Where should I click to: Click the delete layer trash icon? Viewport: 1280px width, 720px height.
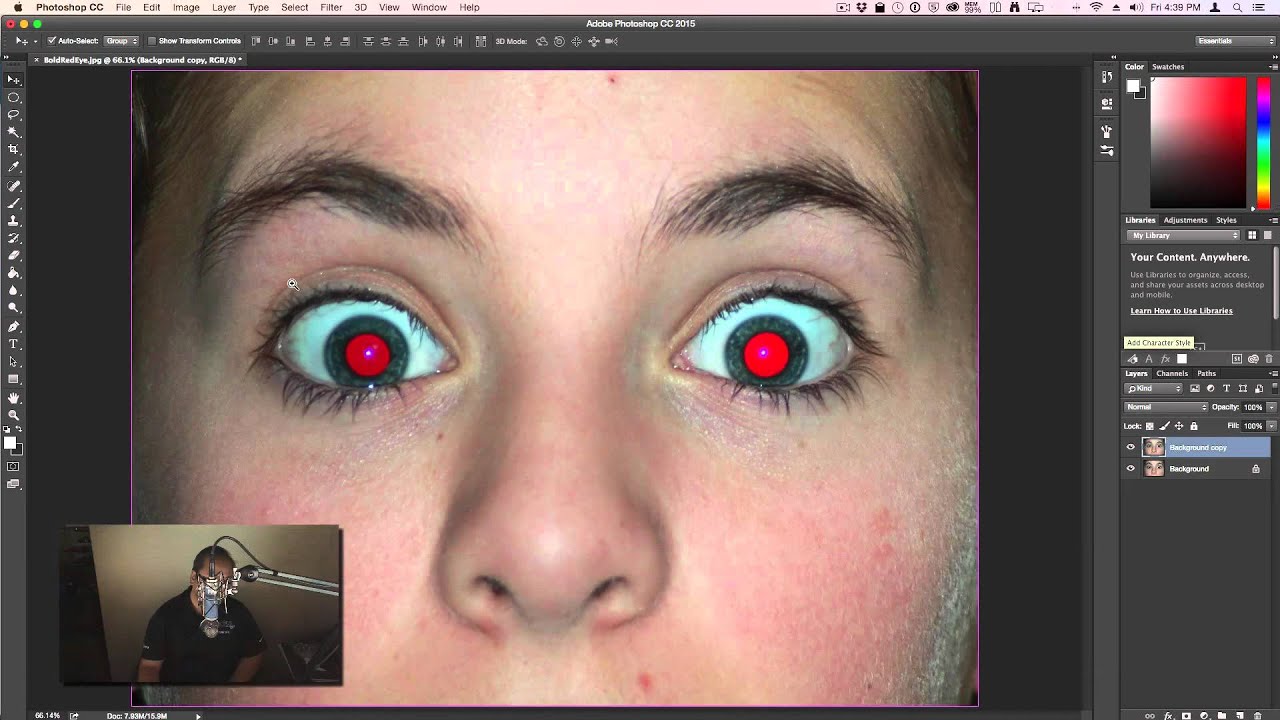pyautogui.click(x=1270, y=716)
